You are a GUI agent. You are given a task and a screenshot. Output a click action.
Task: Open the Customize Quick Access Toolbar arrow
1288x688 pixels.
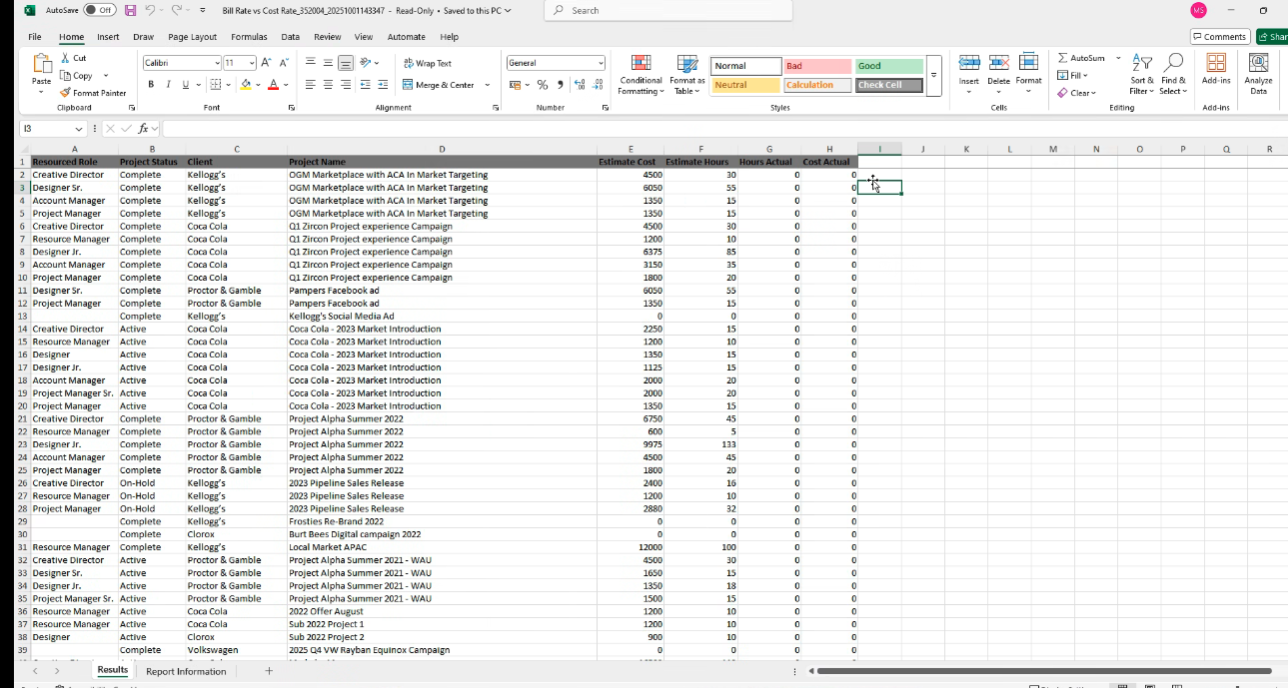pyautogui.click(x=203, y=10)
